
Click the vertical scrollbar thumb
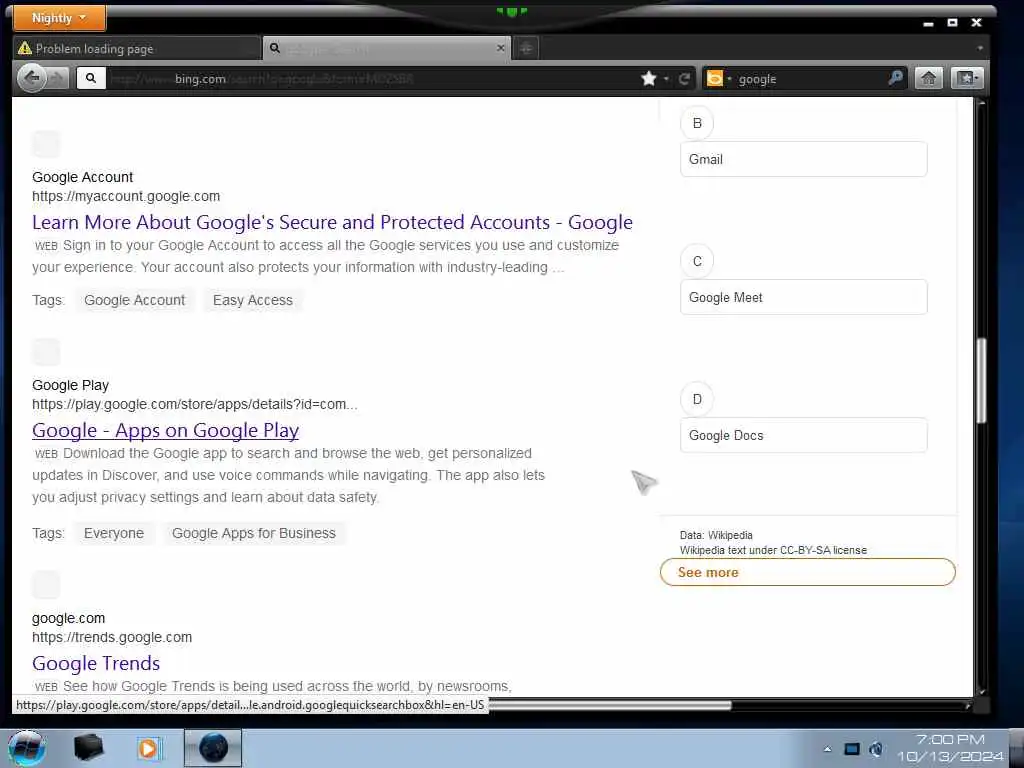pos(981,381)
